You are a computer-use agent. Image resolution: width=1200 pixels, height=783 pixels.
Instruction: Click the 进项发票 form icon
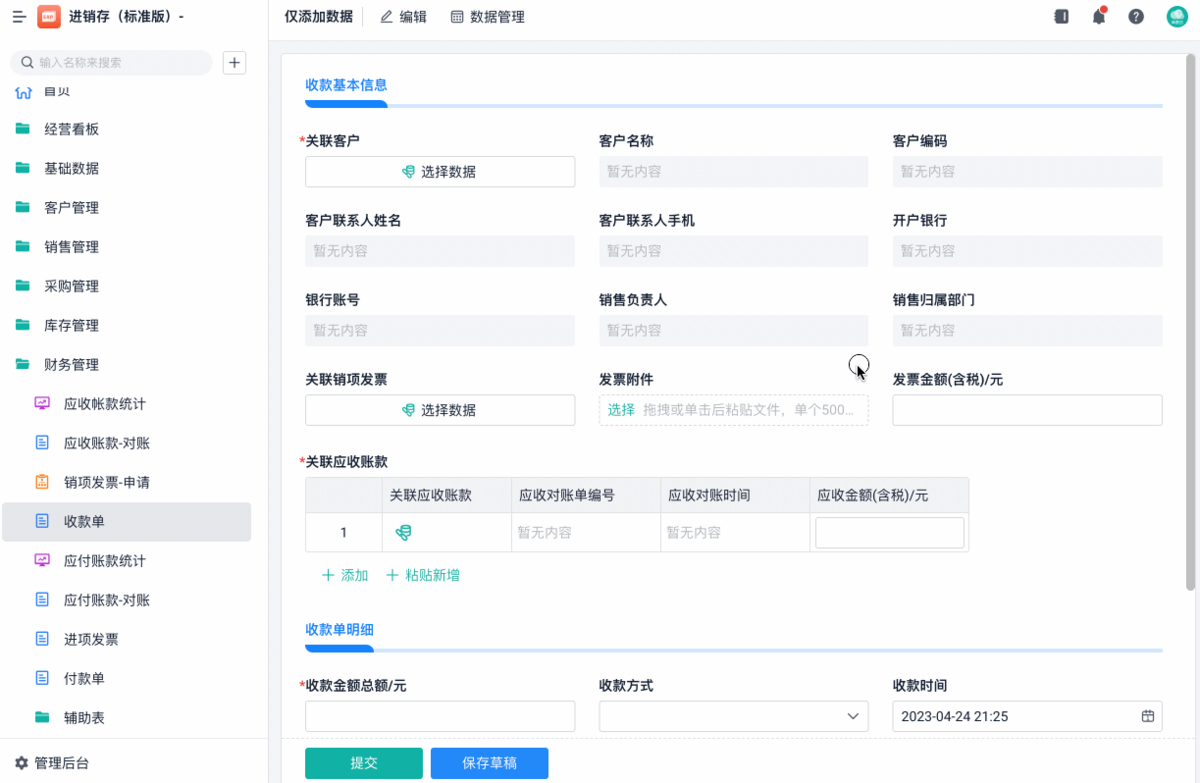click(42, 639)
